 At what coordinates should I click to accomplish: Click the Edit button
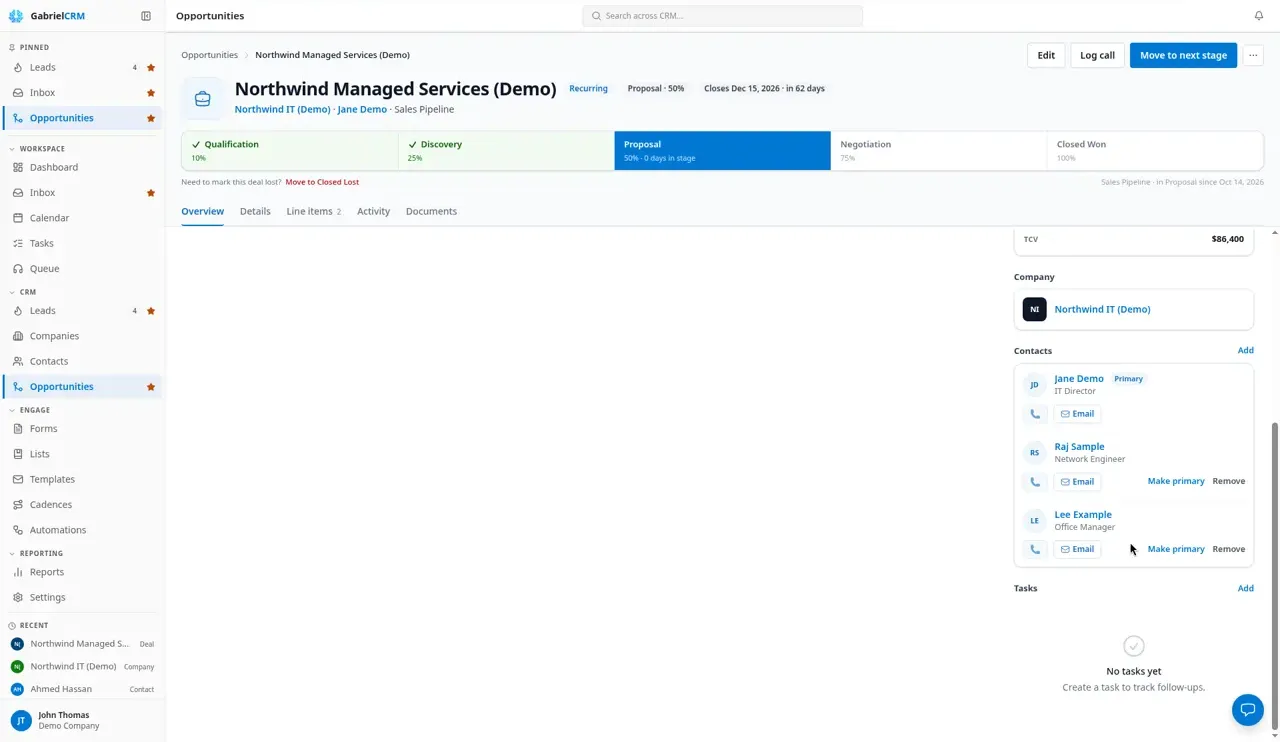click(x=1046, y=55)
